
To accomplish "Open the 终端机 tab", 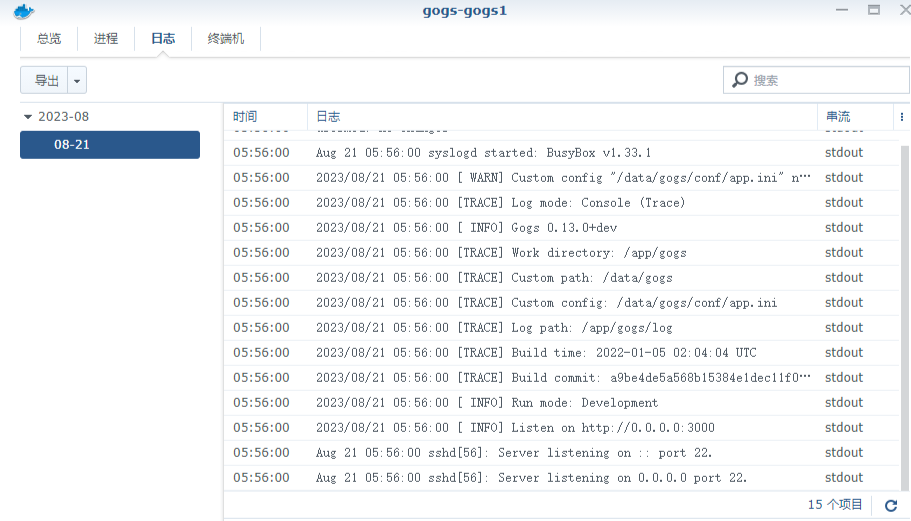I will [x=225, y=39].
